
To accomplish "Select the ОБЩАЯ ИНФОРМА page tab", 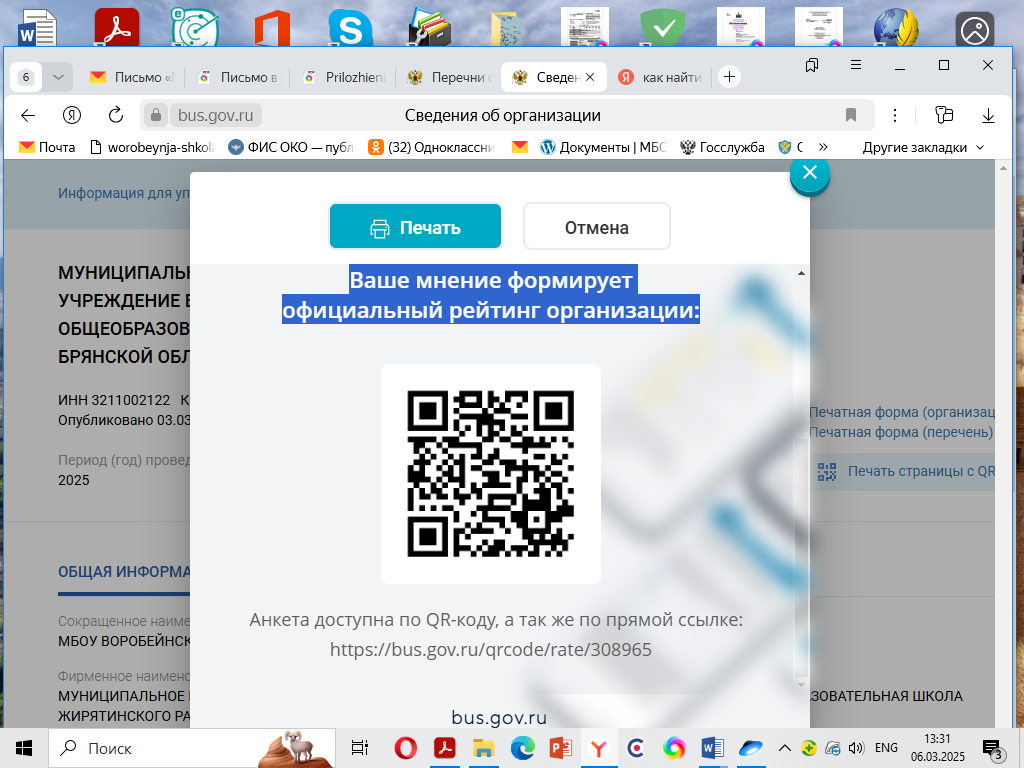I will 124,572.
